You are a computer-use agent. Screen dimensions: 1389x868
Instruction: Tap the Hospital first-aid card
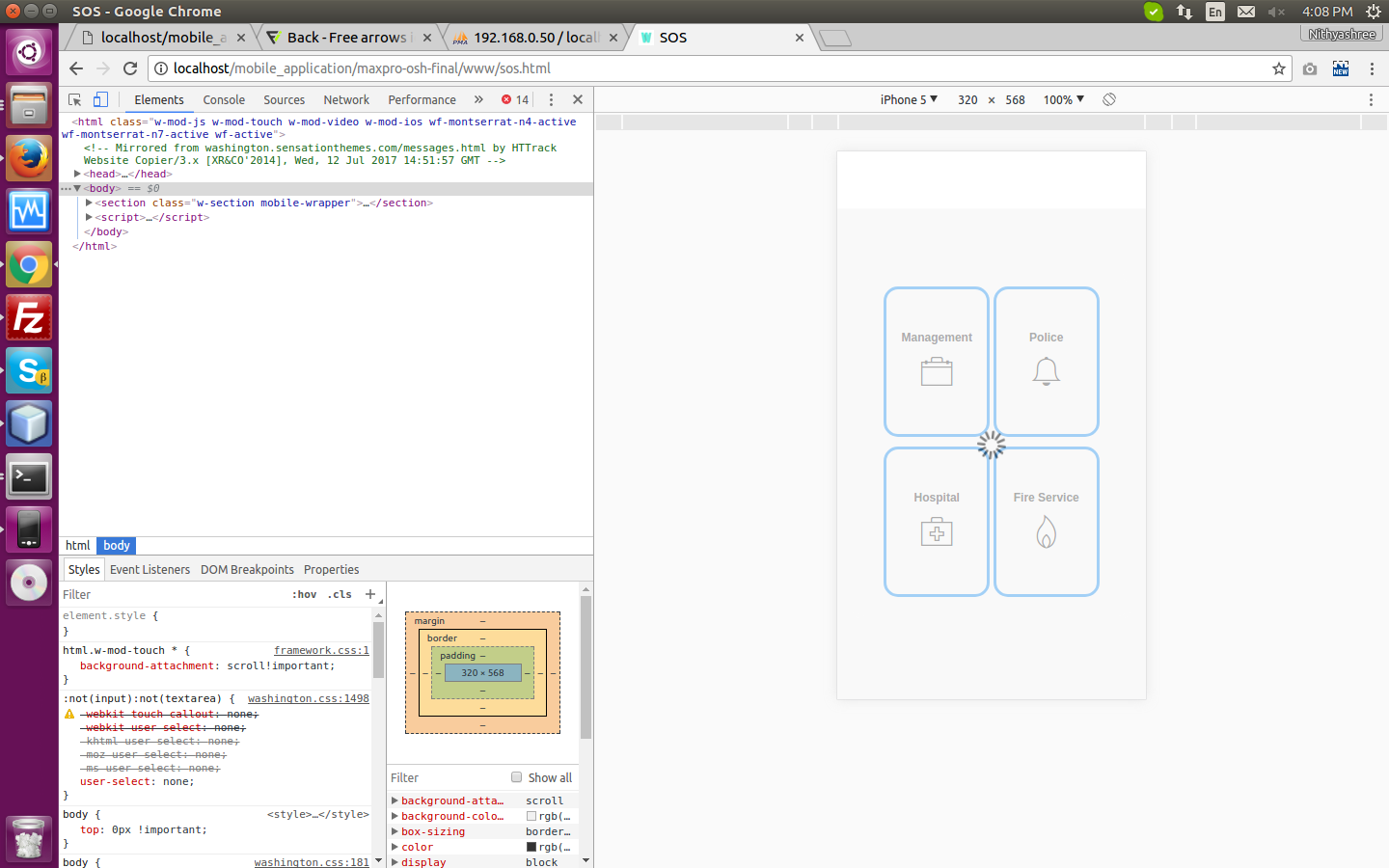click(937, 522)
